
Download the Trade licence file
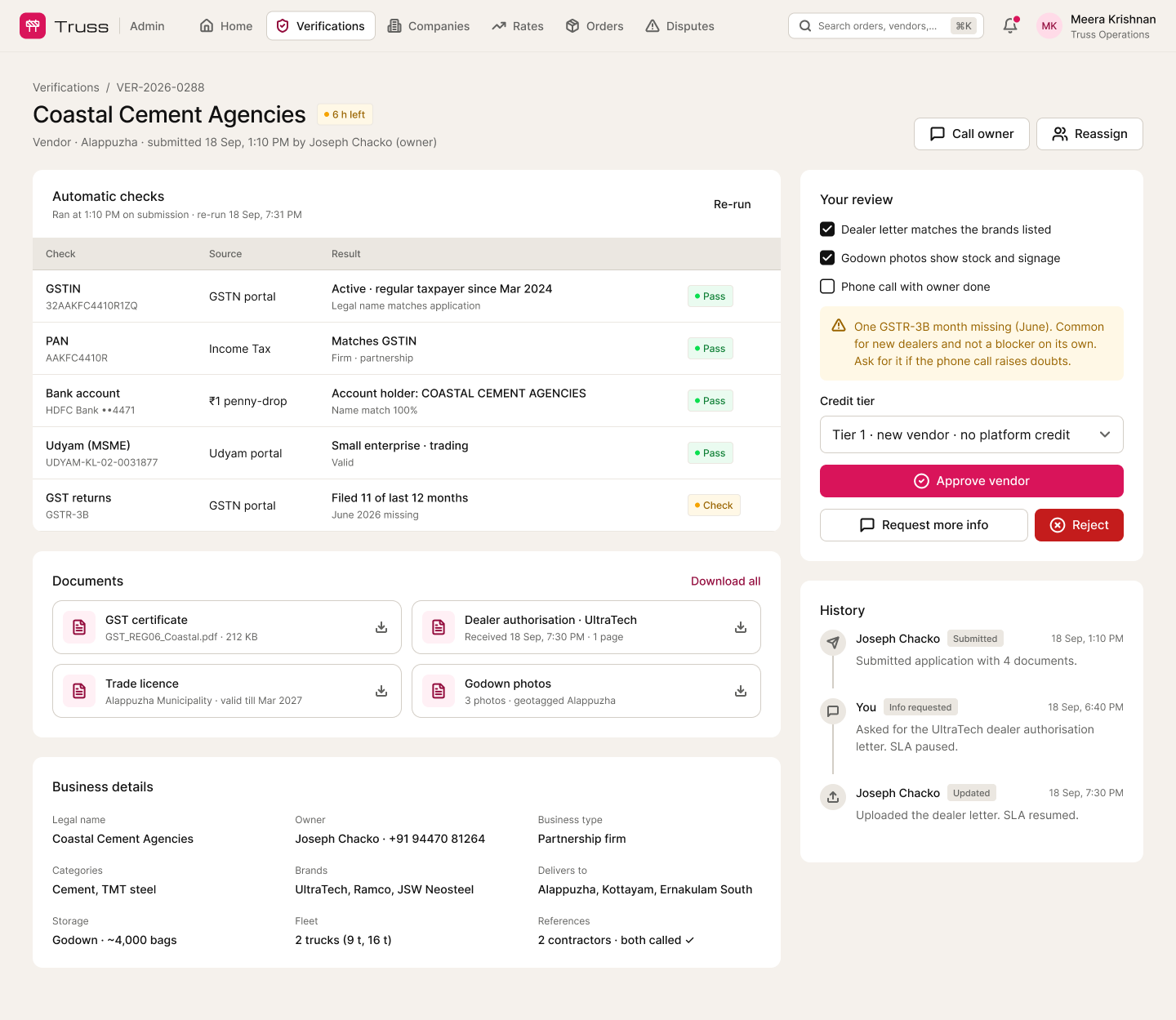click(x=381, y=691)
